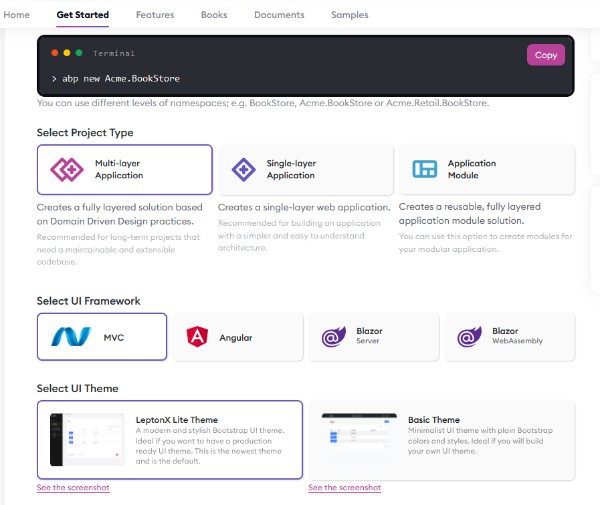Switch to the Features tab
This screenshot has height=505, width=600.
(x=155, y=15)
